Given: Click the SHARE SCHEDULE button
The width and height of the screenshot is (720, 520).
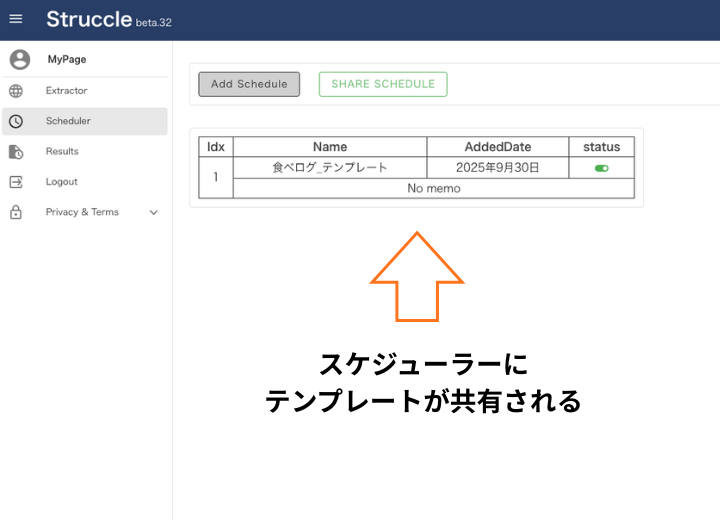Looking at the screenshot, I should pyautogui.click(x=383, y=84).
